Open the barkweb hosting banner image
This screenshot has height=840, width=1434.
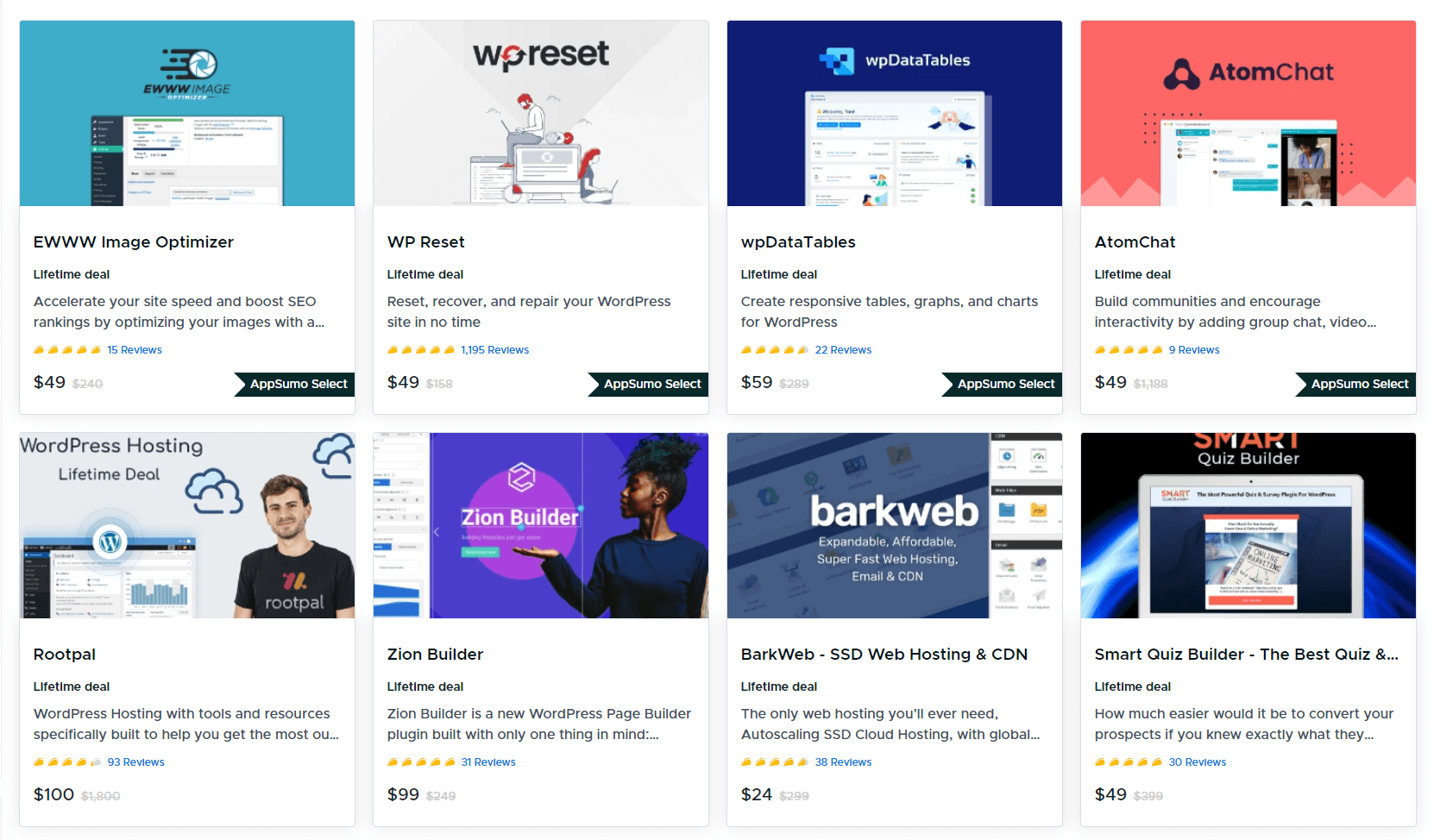(x=895, y=525)
